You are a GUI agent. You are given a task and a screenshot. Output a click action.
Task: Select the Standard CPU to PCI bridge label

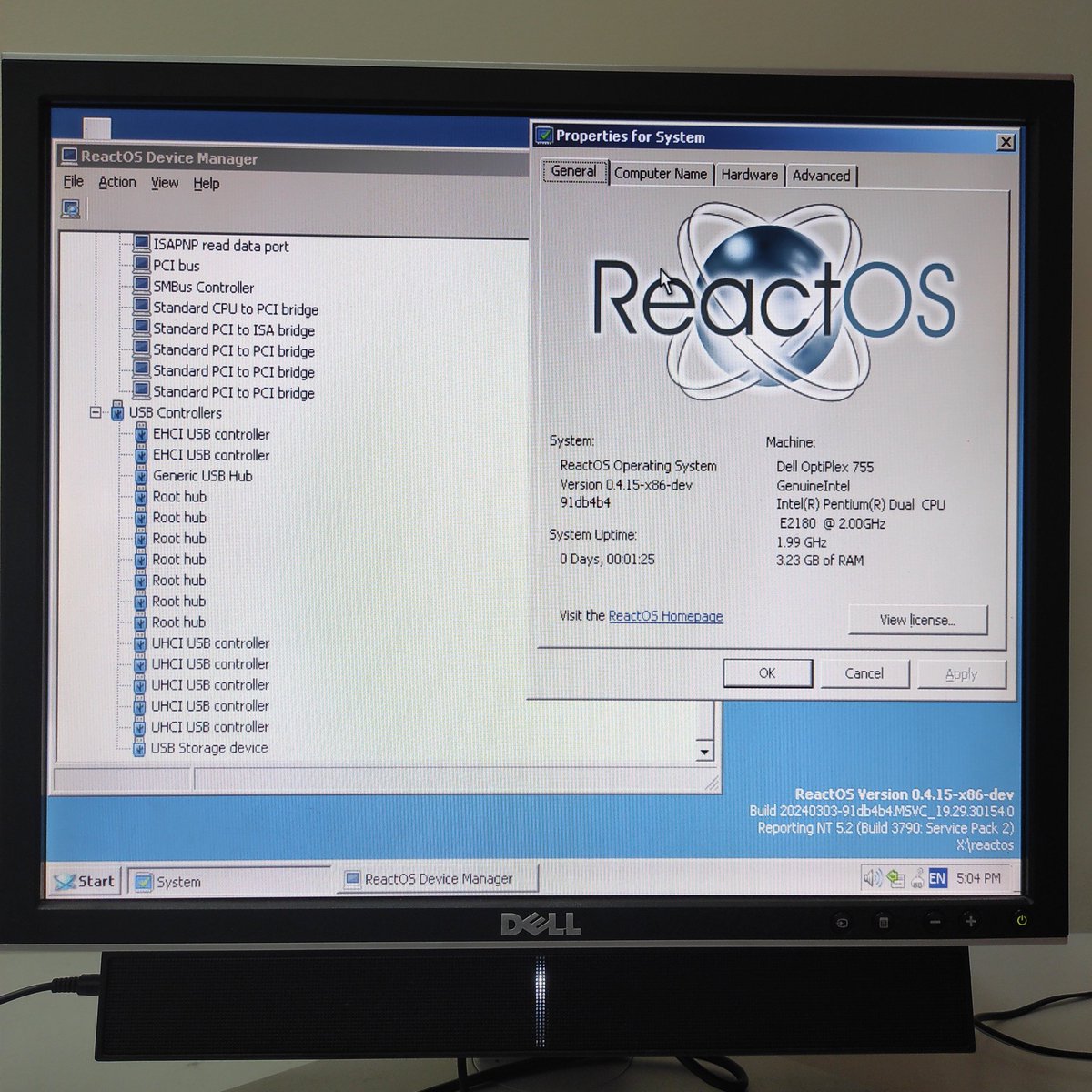(x=236, y=308)
